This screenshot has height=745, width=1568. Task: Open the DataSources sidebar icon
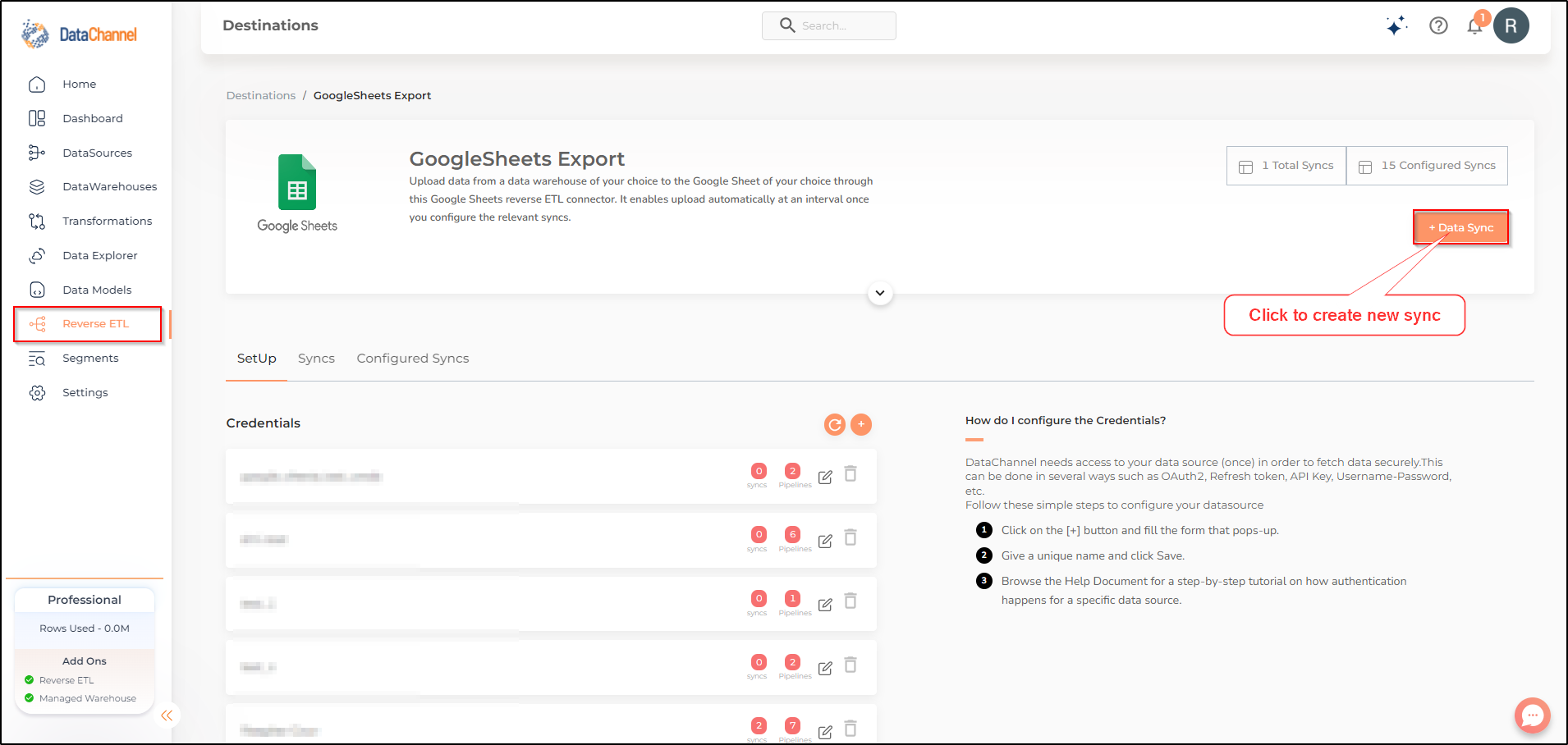click(x=37, y=153)
